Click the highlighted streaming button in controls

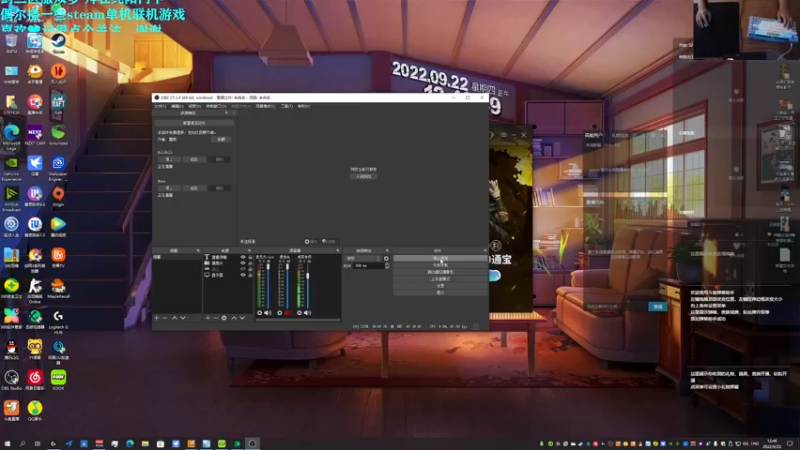point(440,258)
